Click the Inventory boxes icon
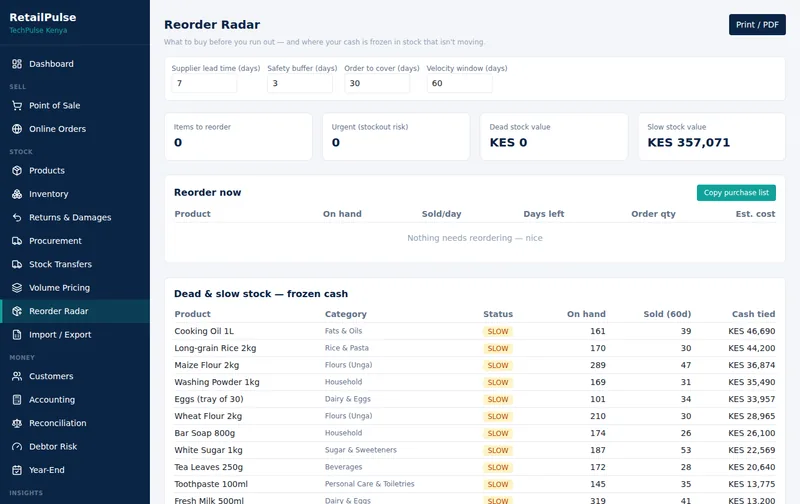 pyautogui.click(x=17, y=194)
